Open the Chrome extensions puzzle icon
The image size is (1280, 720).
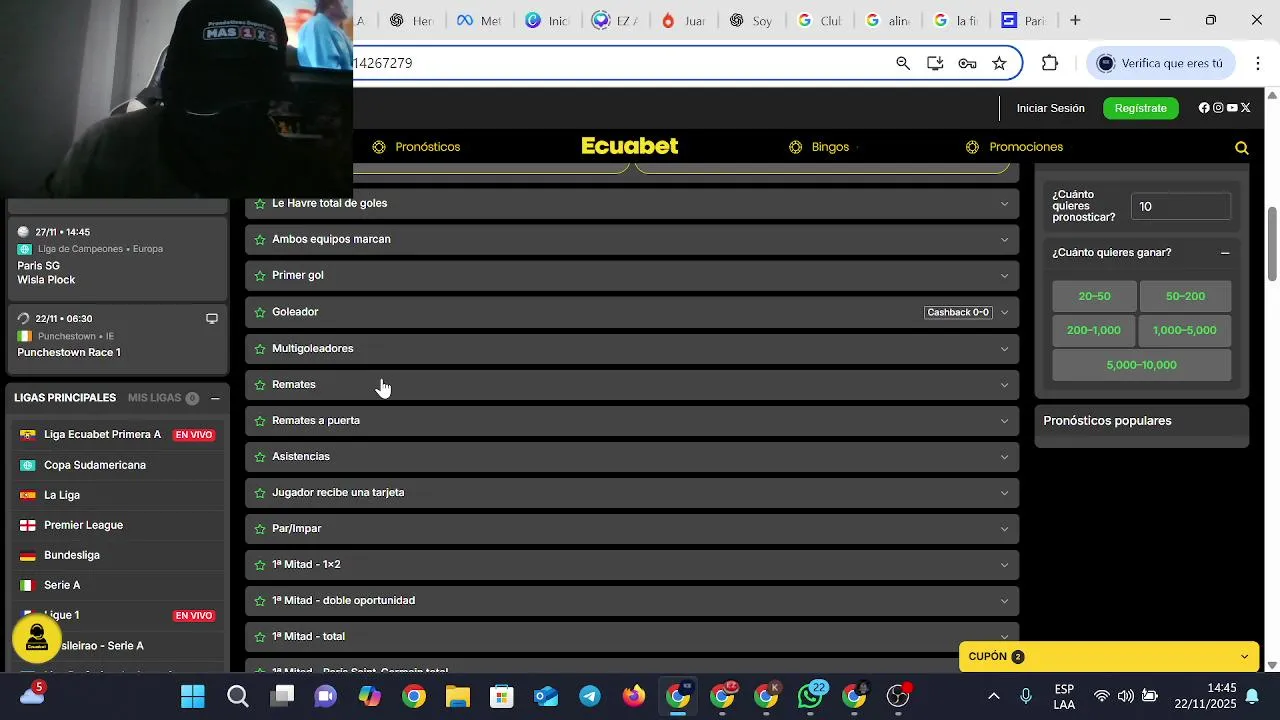(1049, 63)
